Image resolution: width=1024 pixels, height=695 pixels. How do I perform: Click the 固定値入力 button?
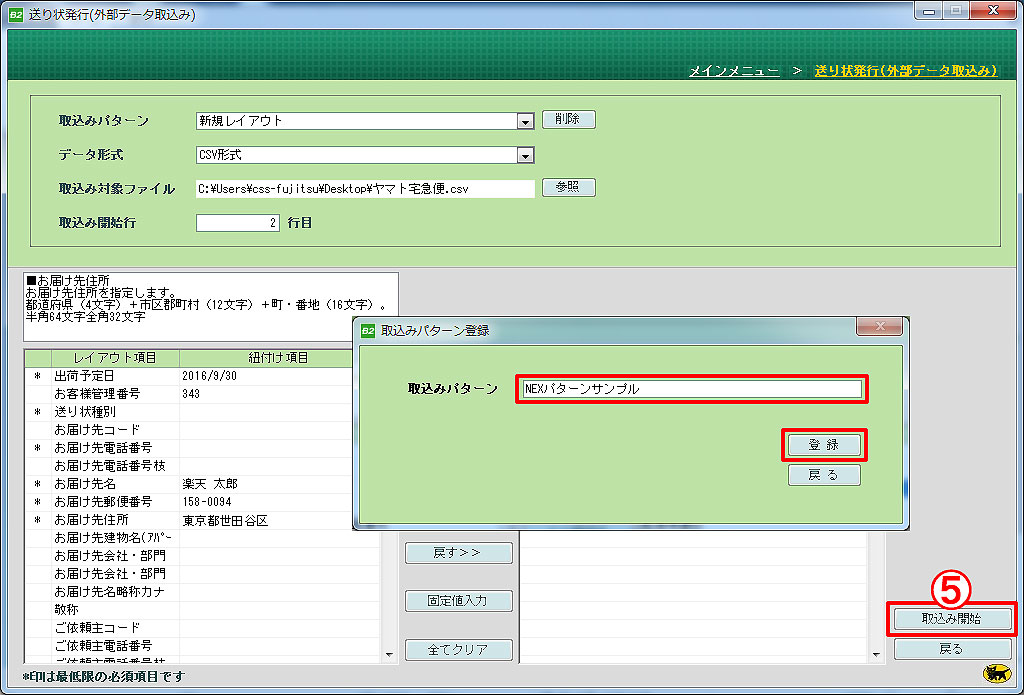(458, 601)
